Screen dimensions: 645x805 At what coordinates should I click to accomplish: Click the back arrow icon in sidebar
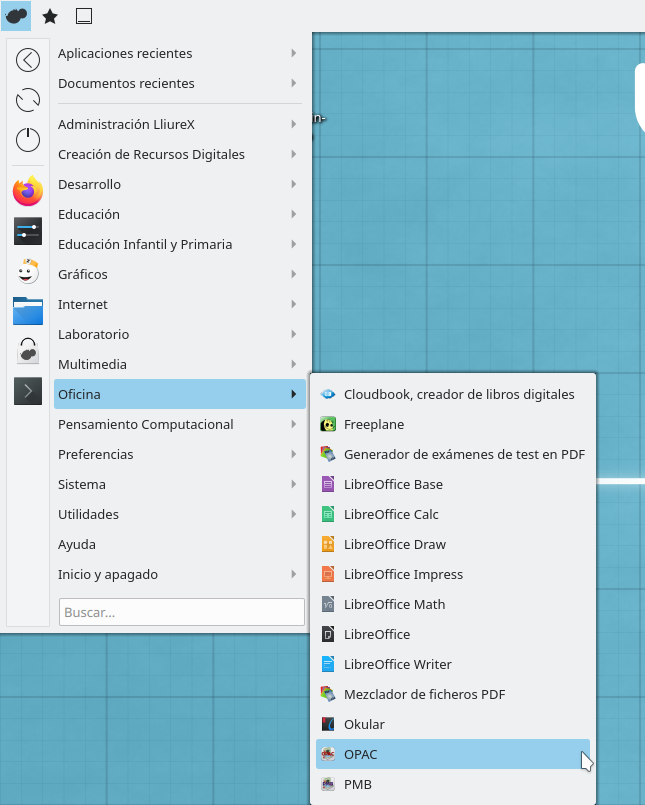pos(28,60)
